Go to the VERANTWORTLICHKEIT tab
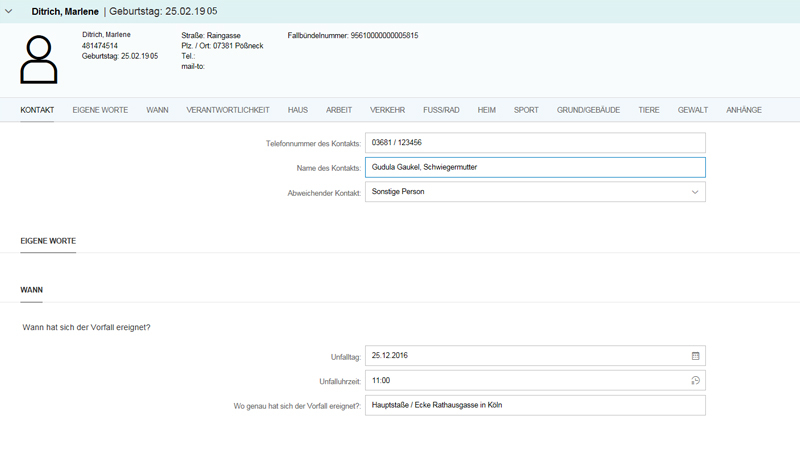Screen dimensions: 800x466 click(x=228, y=110)
